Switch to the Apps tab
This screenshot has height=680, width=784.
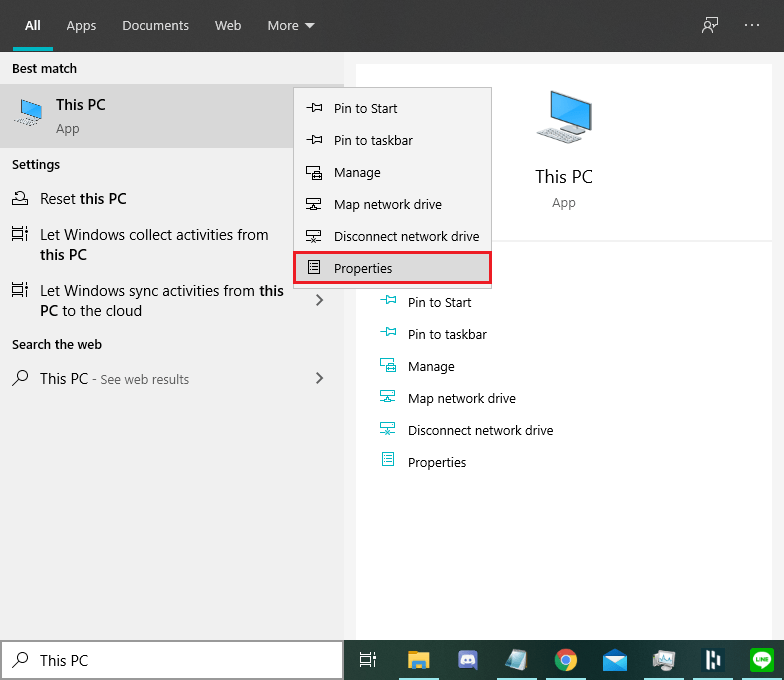coord(81,26)
